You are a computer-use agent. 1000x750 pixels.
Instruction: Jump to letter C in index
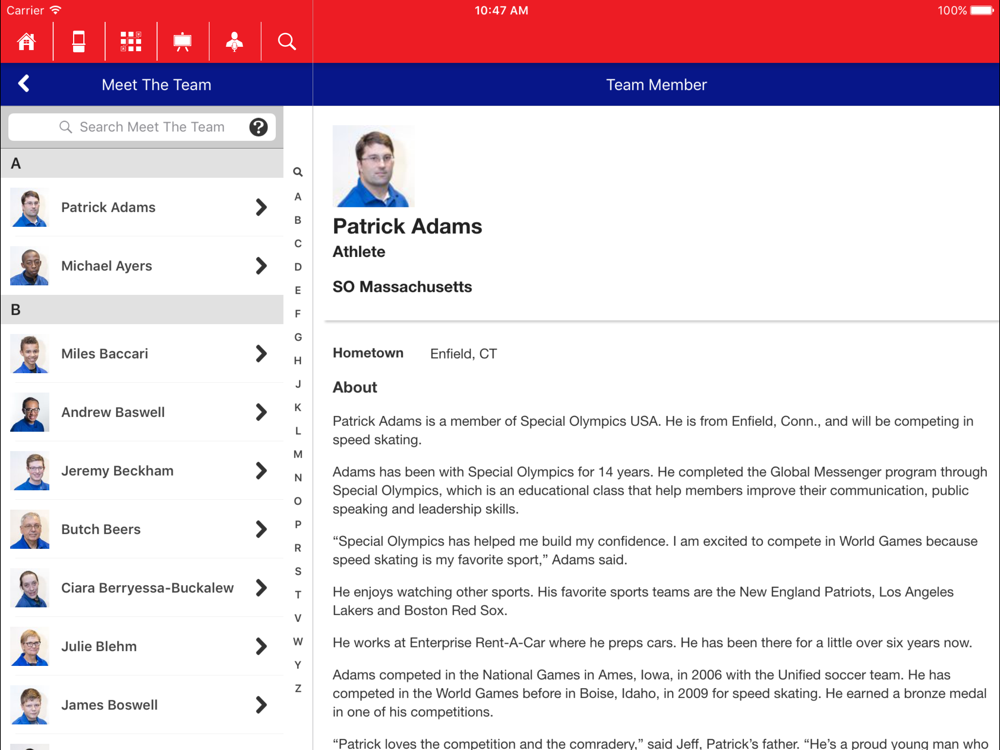(x=298, y=244)
